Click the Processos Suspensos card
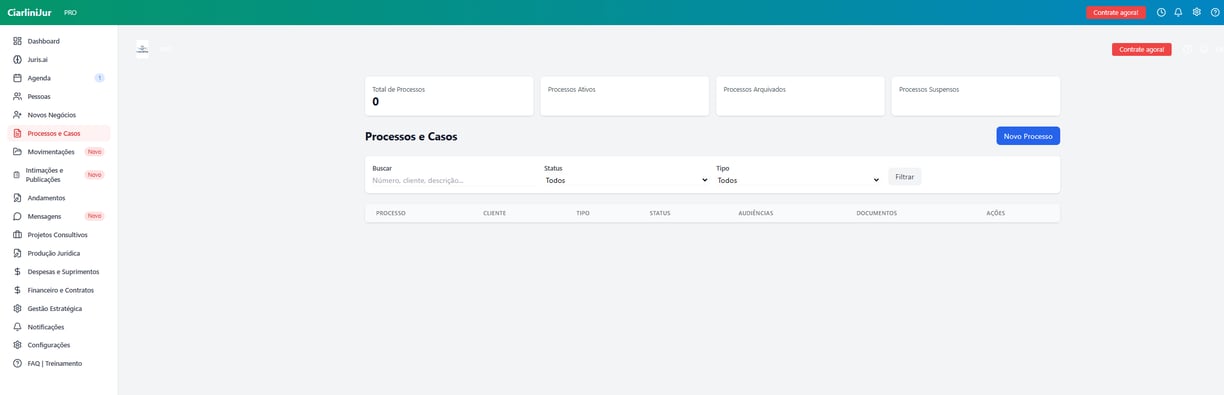 [x=976, y=96]
